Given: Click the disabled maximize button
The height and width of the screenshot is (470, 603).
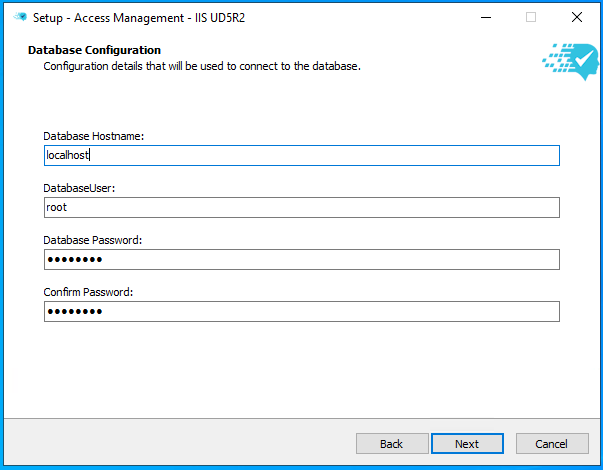Looking at the screenshot, I should pos(531,17).
